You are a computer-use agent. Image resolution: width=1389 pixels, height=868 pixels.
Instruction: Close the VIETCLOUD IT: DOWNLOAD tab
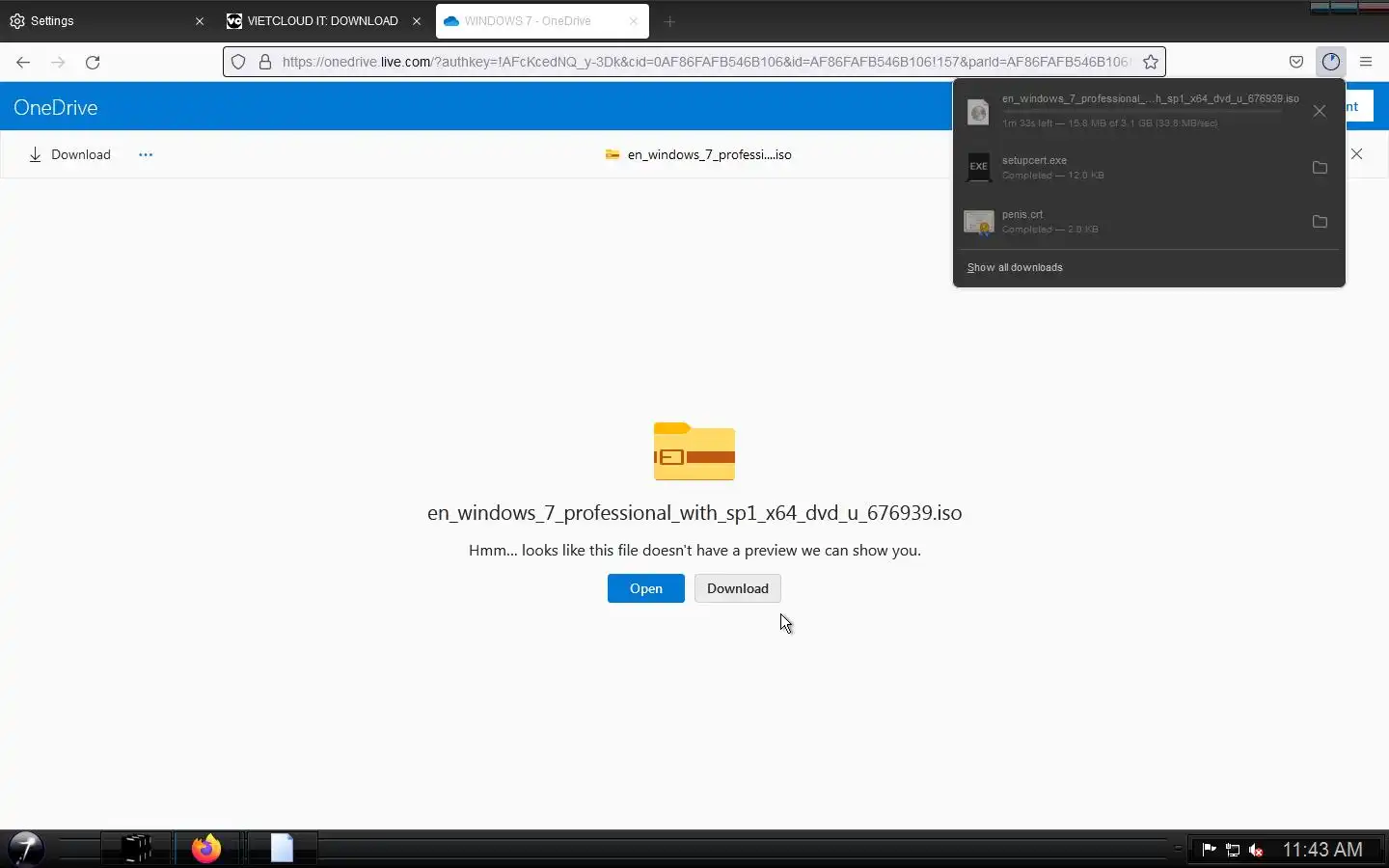coord(417,21)
